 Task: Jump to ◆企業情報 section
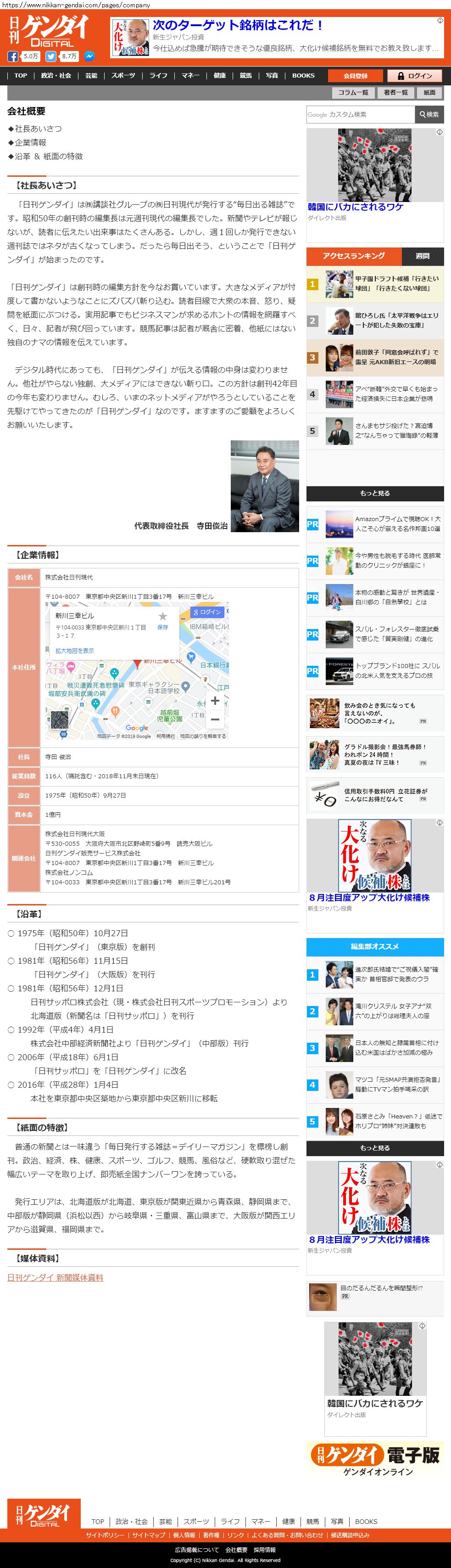27,142
